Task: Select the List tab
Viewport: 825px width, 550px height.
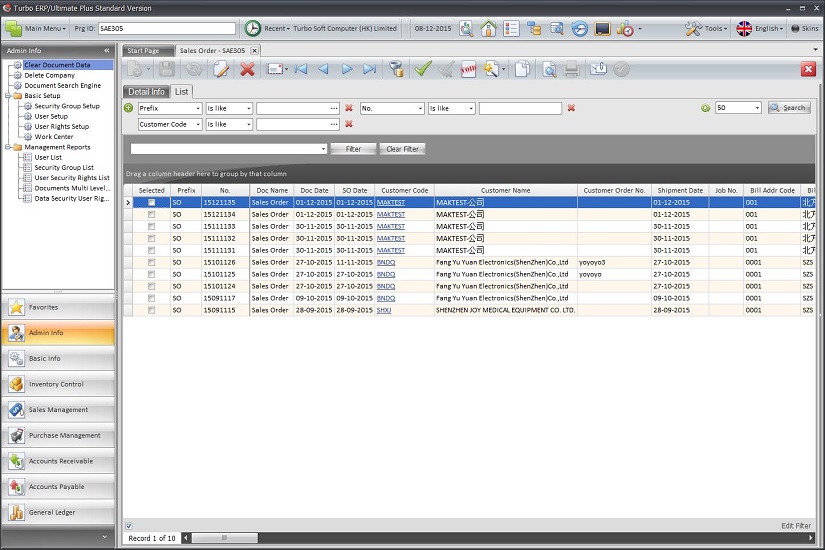Action: 182,92
